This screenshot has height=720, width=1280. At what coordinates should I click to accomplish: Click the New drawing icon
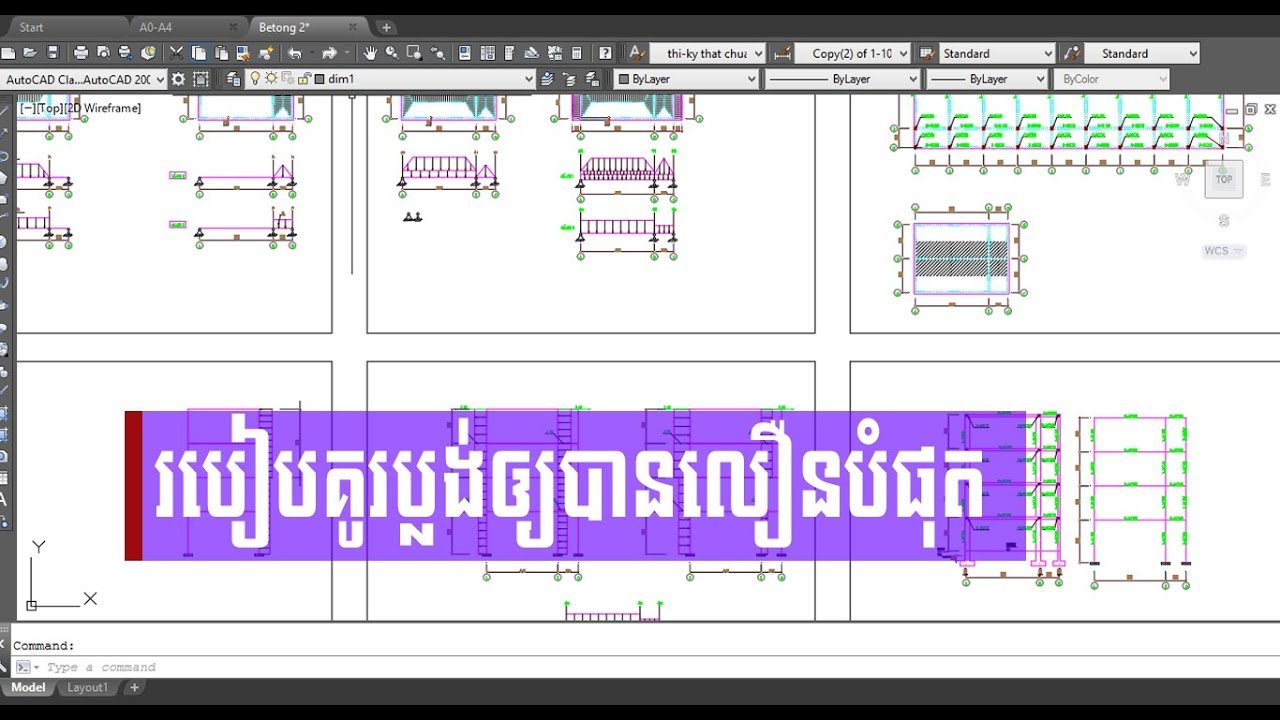8,53
